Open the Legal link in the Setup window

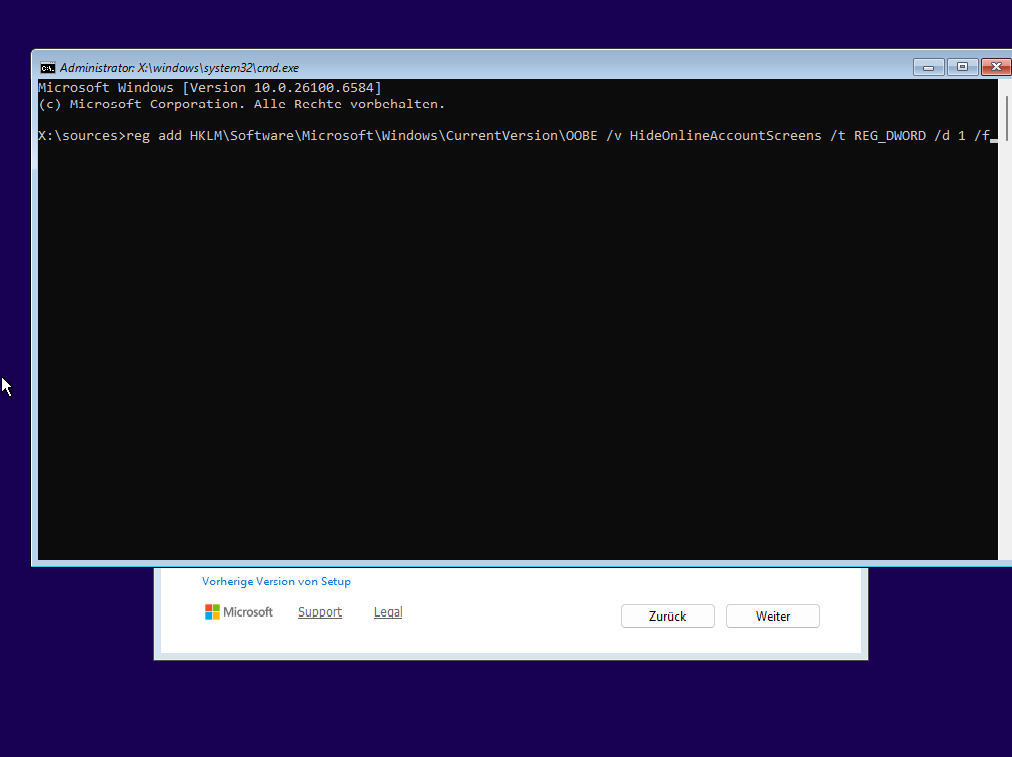(388, 612)
